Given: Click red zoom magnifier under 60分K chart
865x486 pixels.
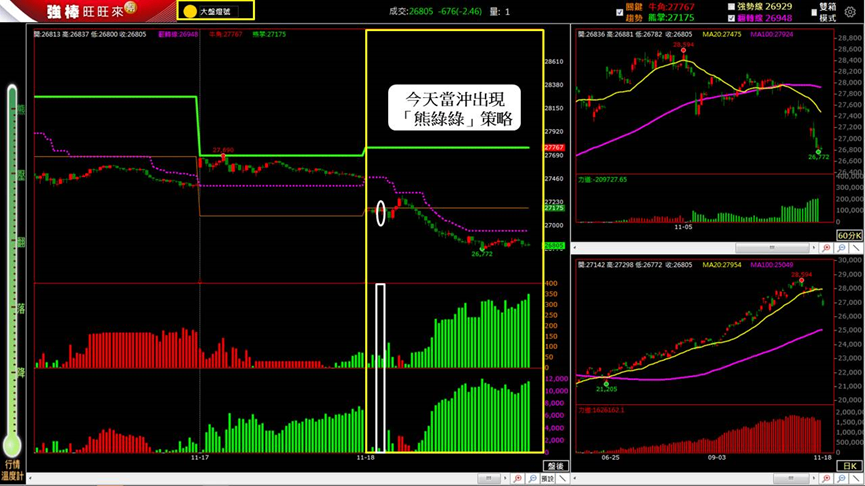Looking at the screenshot, I should tap(826, 248).
